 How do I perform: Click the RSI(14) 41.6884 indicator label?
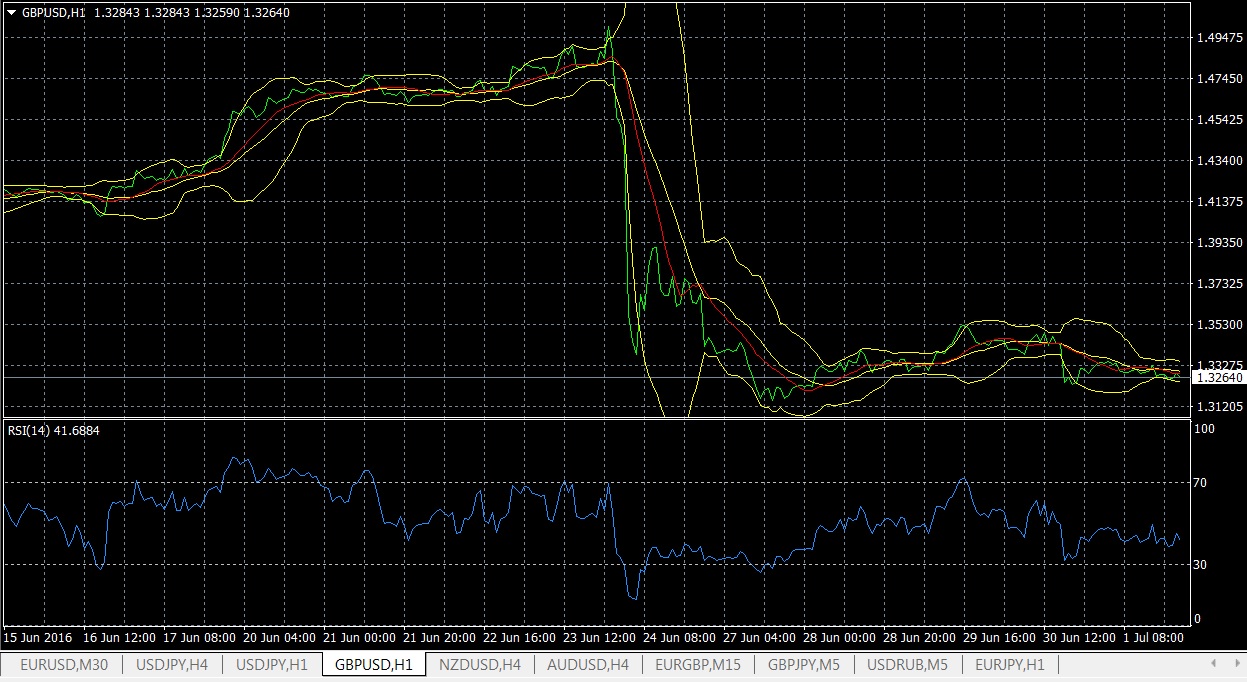point(54,431)
